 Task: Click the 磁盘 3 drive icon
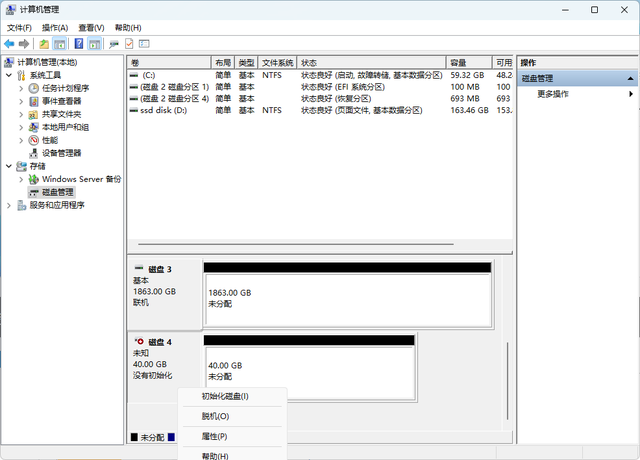point(139,268)
